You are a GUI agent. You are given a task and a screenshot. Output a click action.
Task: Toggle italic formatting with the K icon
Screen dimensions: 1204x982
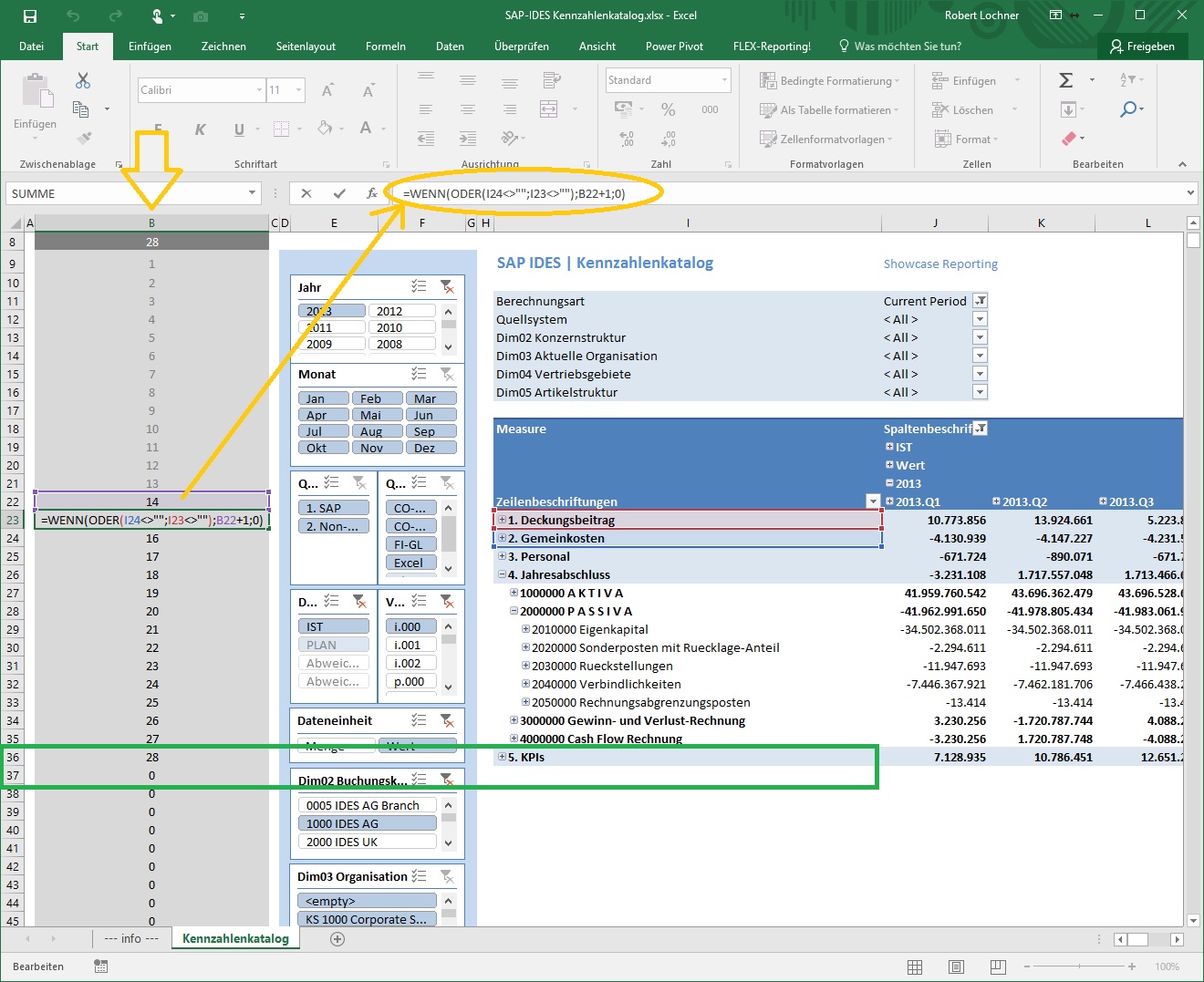coord(200,129)
